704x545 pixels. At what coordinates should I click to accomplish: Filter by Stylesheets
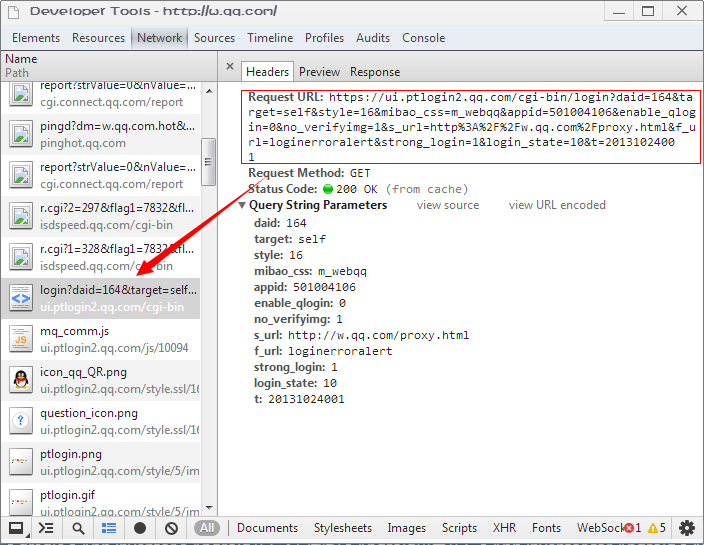click(343, 528)
